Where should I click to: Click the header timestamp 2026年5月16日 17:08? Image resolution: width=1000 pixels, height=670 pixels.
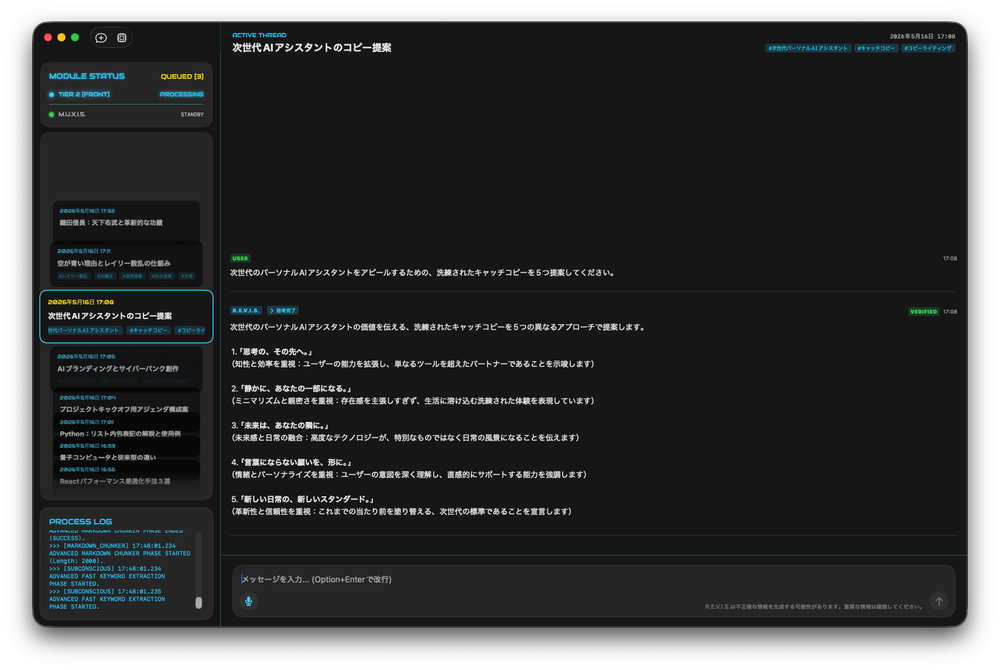pos(922,36)
